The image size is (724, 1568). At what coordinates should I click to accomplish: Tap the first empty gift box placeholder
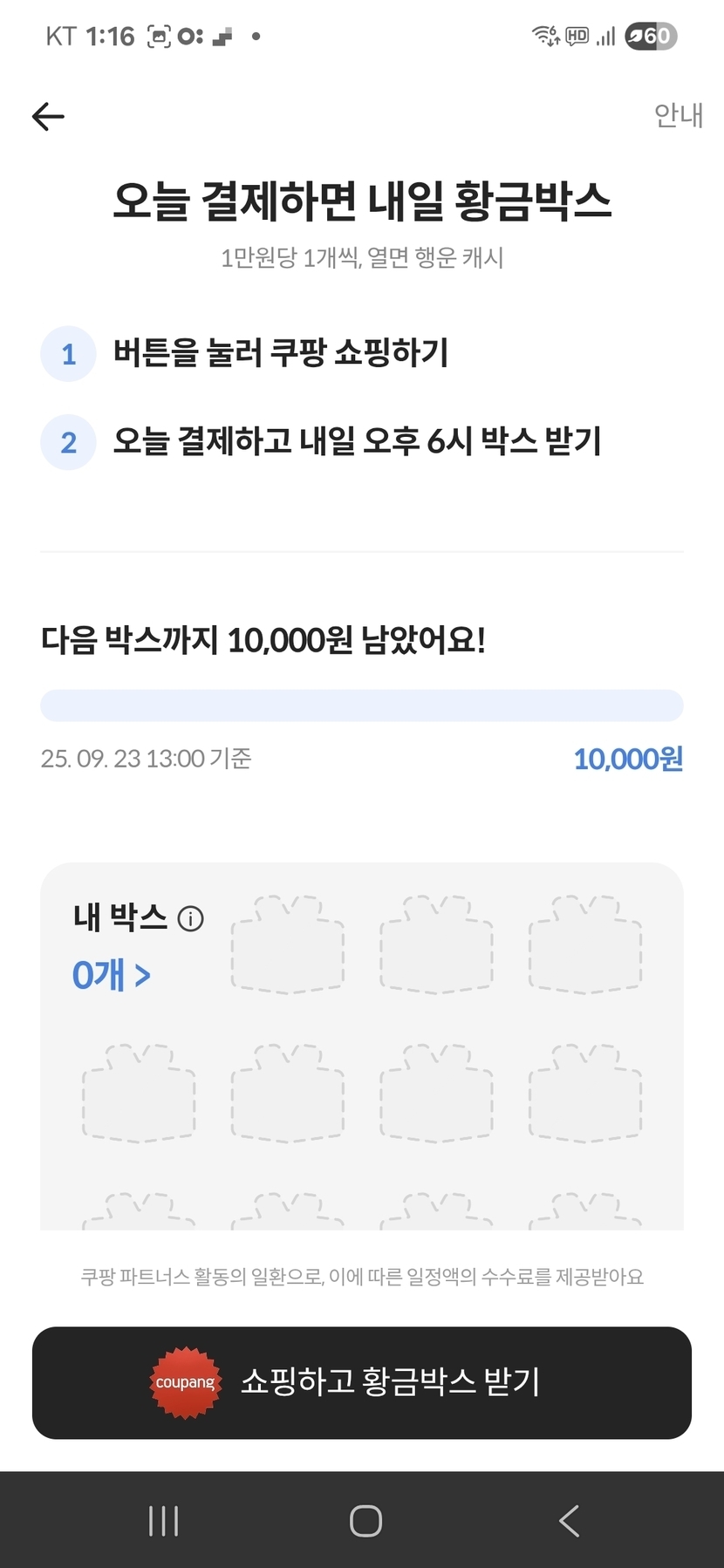[x=287, y=944]
